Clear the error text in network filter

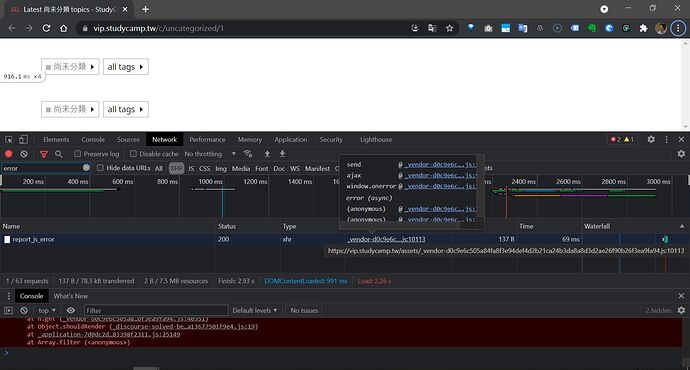coord(86,168)
